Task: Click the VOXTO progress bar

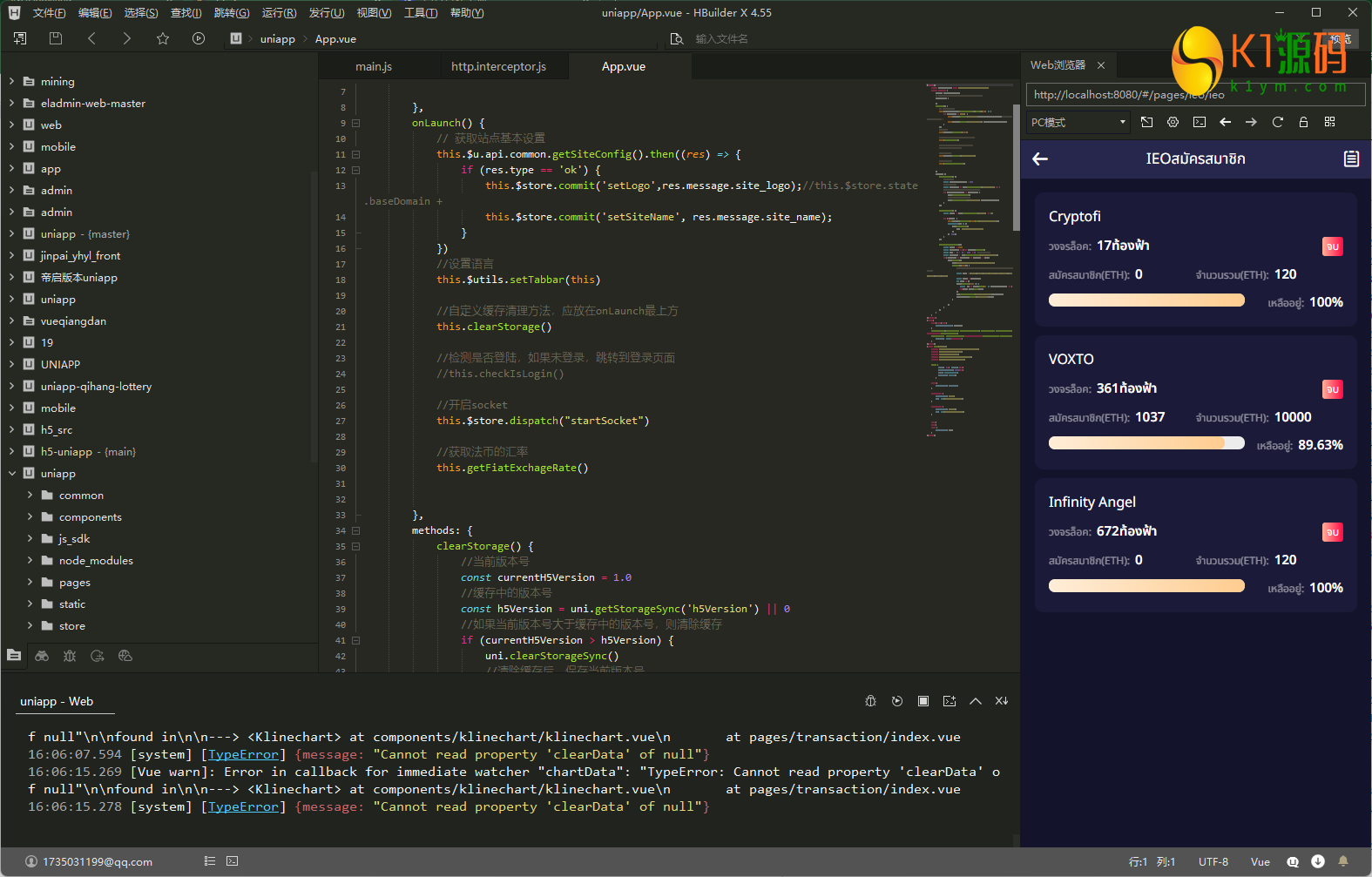Action: 1146,443
